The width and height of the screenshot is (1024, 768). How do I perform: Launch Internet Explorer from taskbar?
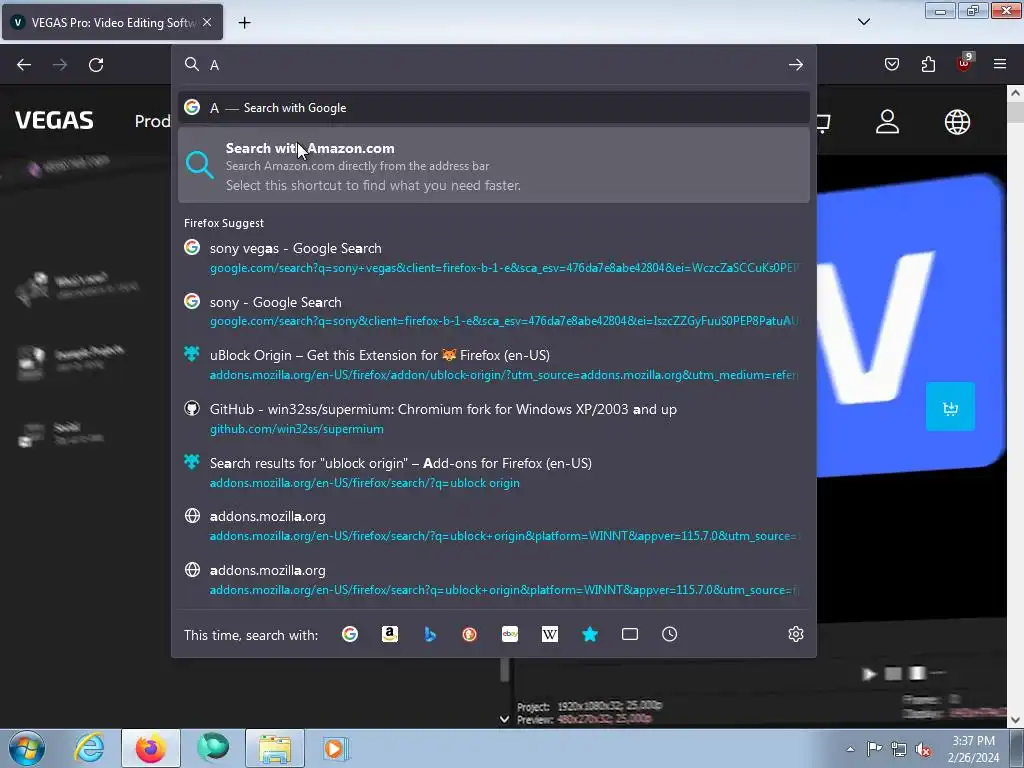(89, 748)
